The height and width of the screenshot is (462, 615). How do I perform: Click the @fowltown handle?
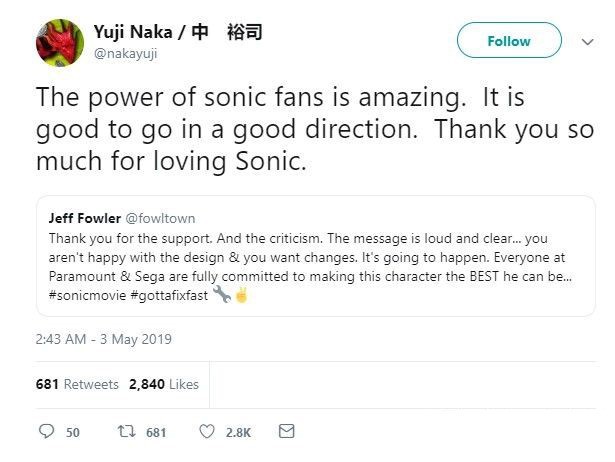click(160, 218)
